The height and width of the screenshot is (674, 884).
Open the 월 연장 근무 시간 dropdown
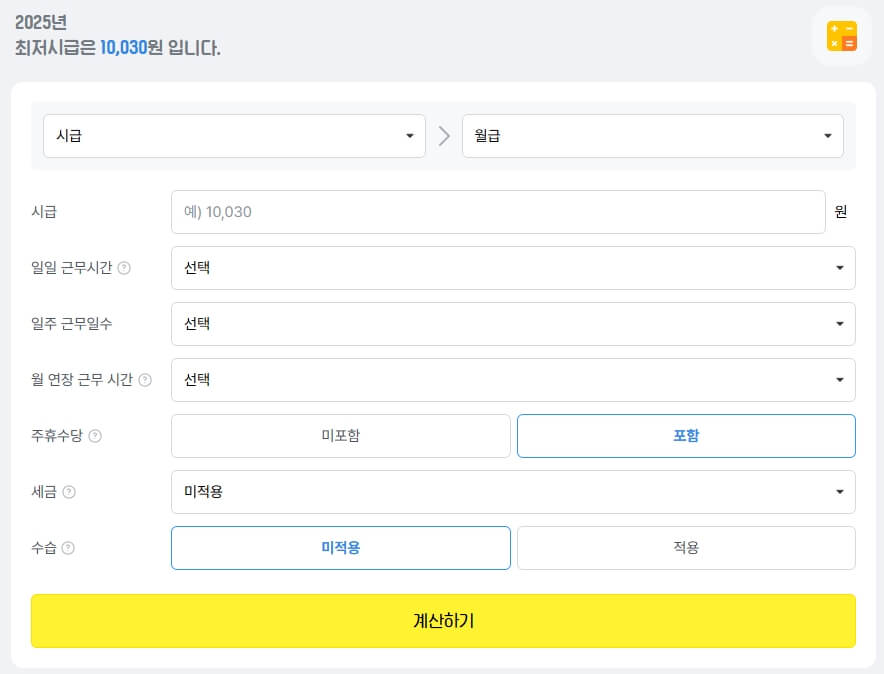tap(513, 380)
